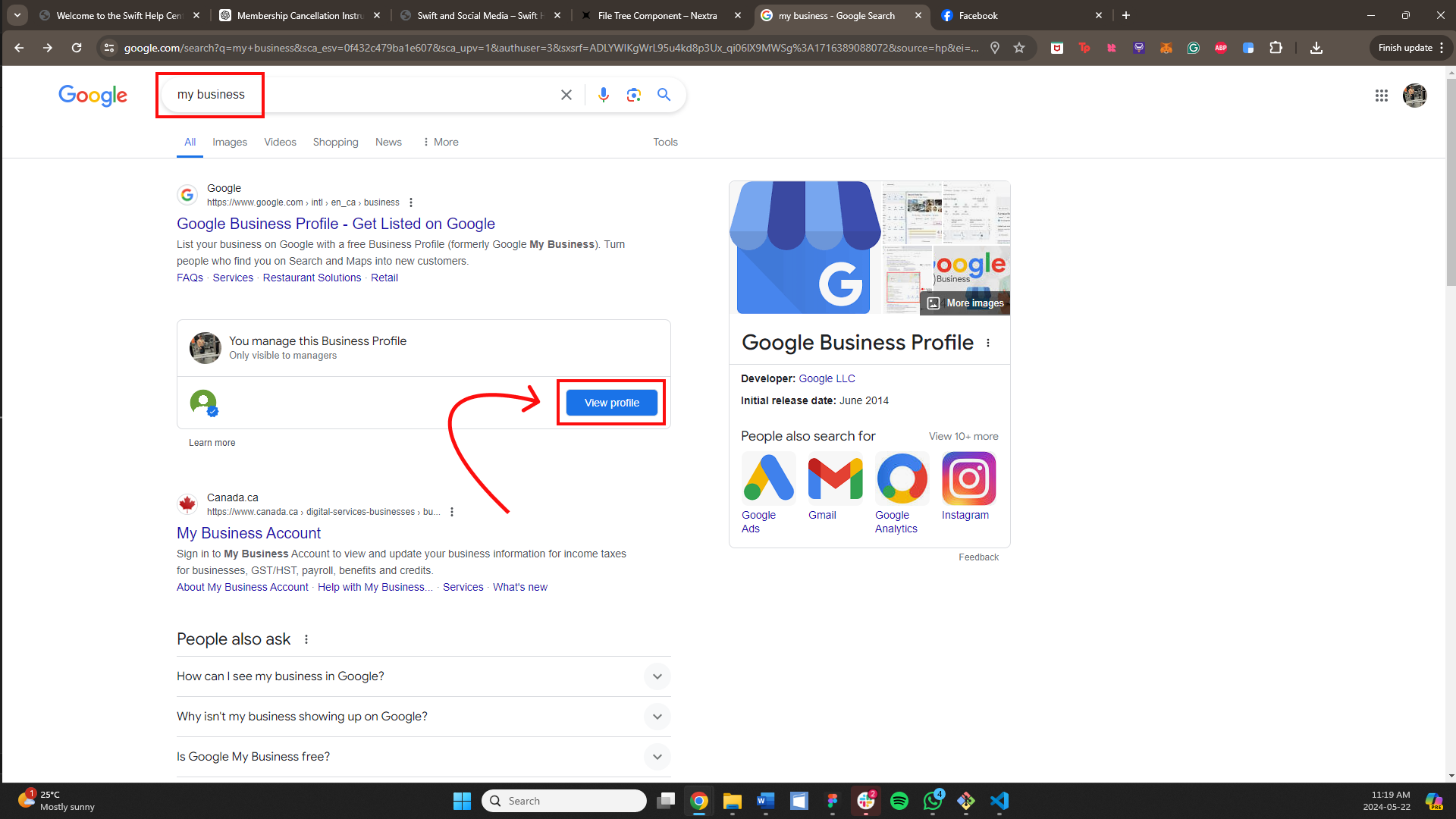Open 'My Business Account' Canada.ca result
Screen dimensions: 1456x819
tap(249, 533)
